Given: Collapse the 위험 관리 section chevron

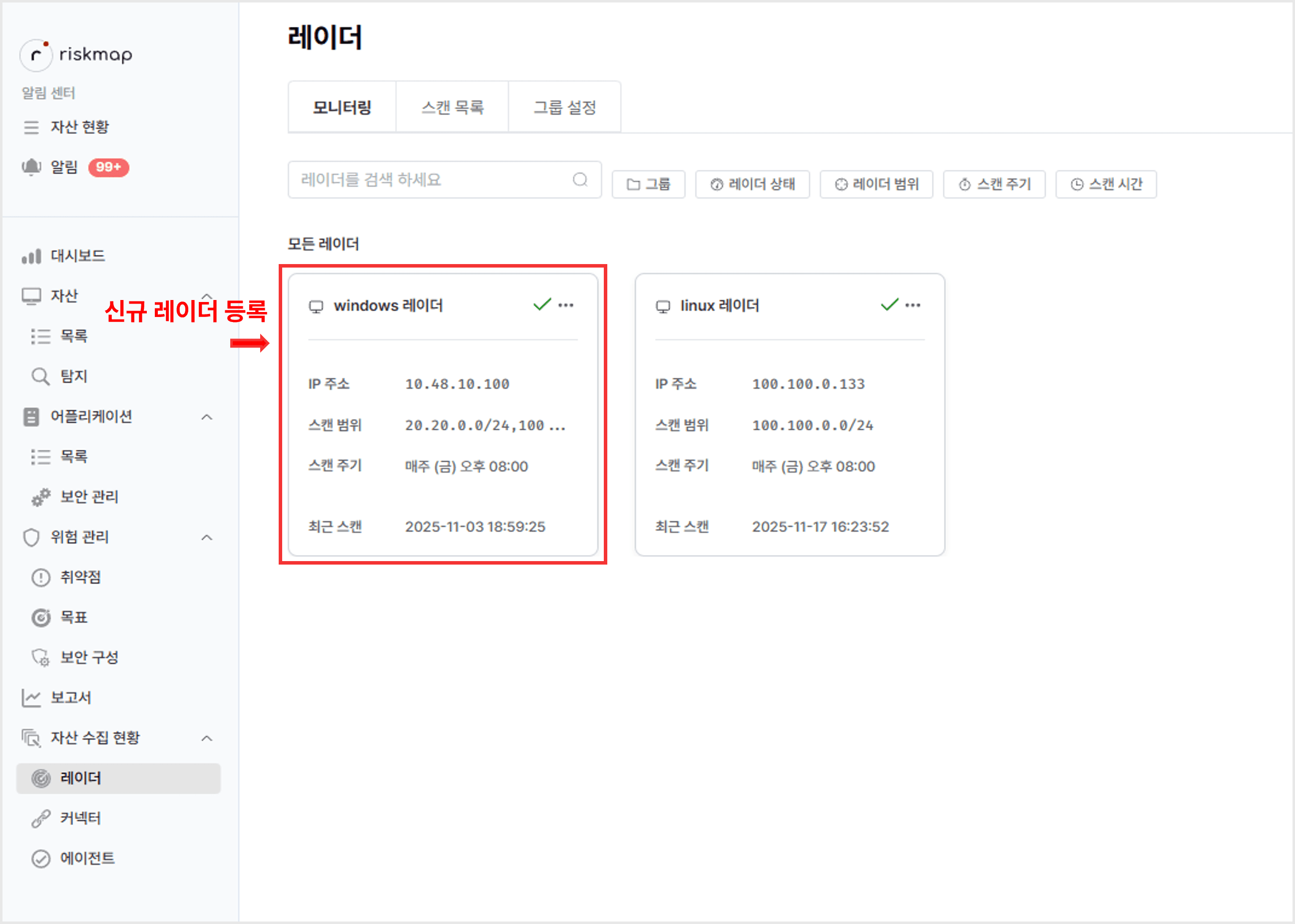Looking at the screenshot, I should coord(207,538).
